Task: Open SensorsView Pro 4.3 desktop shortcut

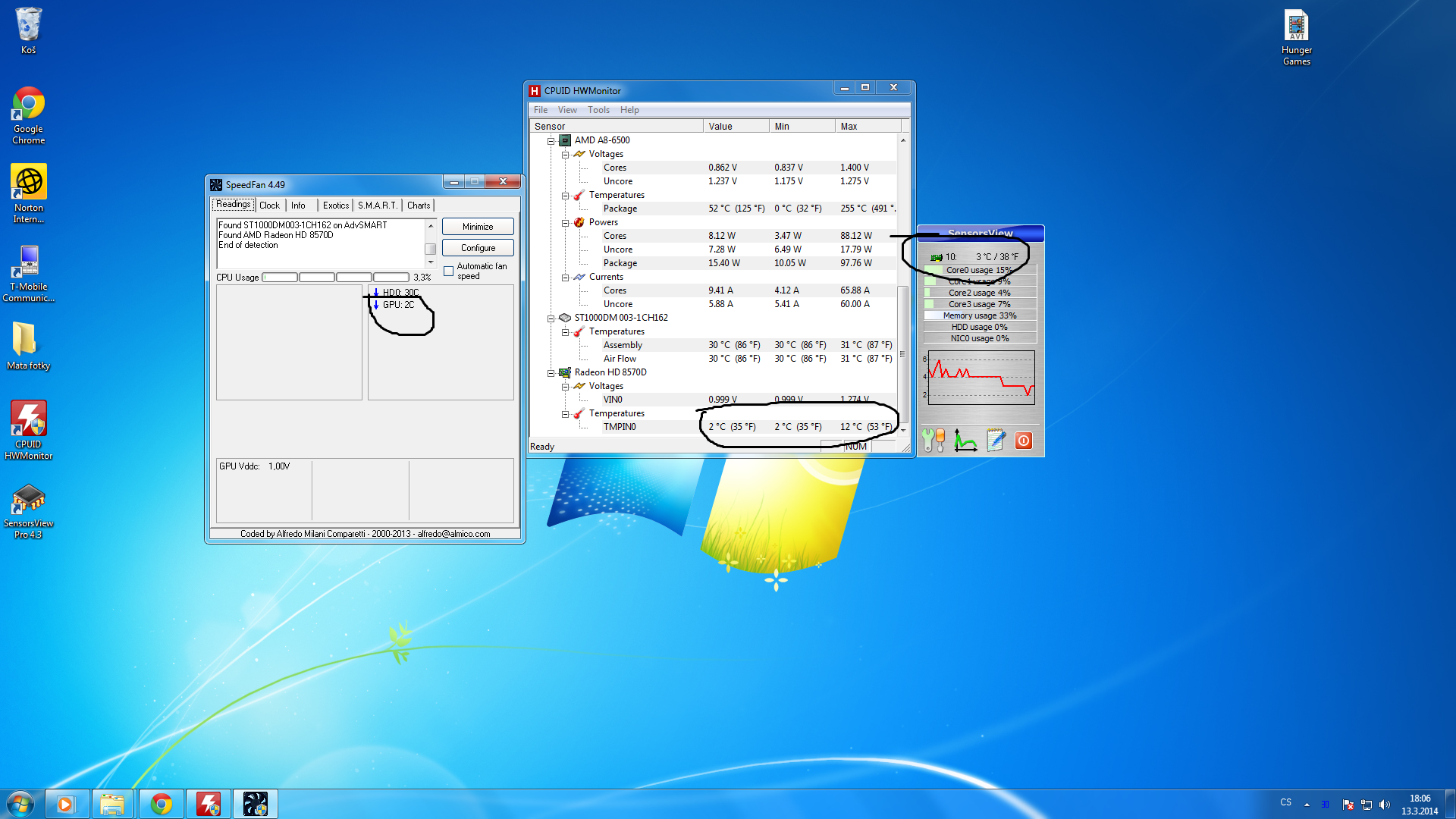Action: (x=28, y=511)
